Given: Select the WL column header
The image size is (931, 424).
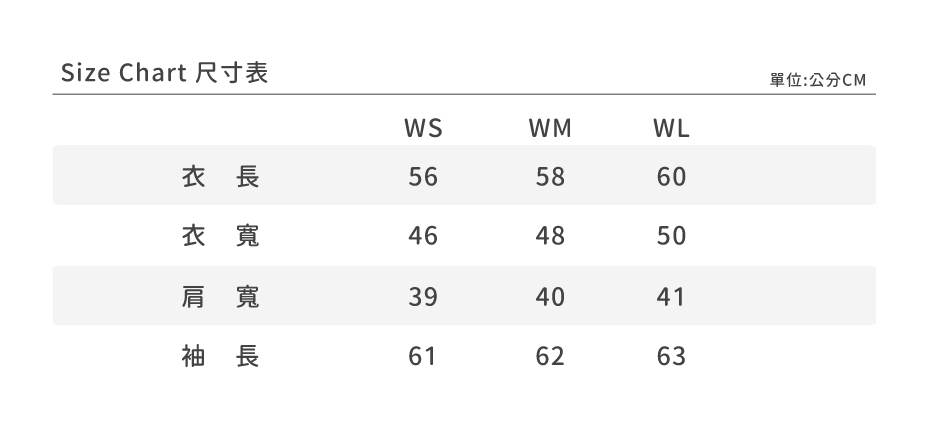Looking at the screenshot, I should pyautogui.click(x=671, y=129).
